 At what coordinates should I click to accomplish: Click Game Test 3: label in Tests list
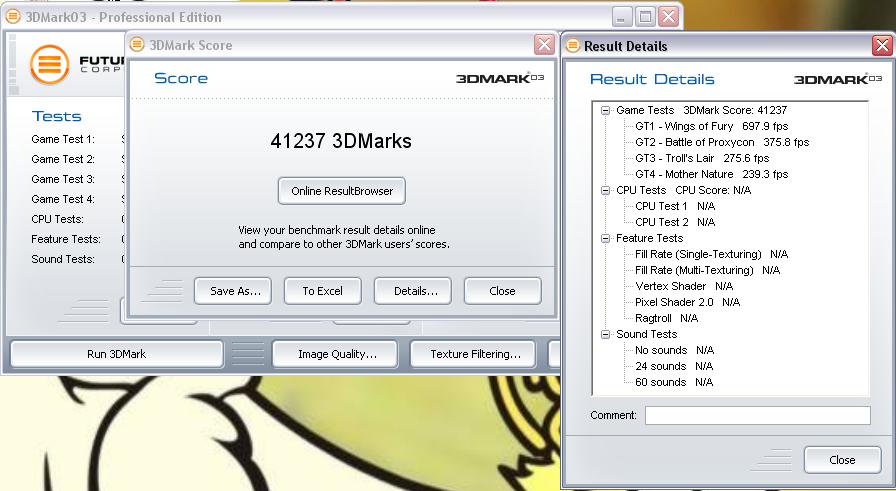63,179
